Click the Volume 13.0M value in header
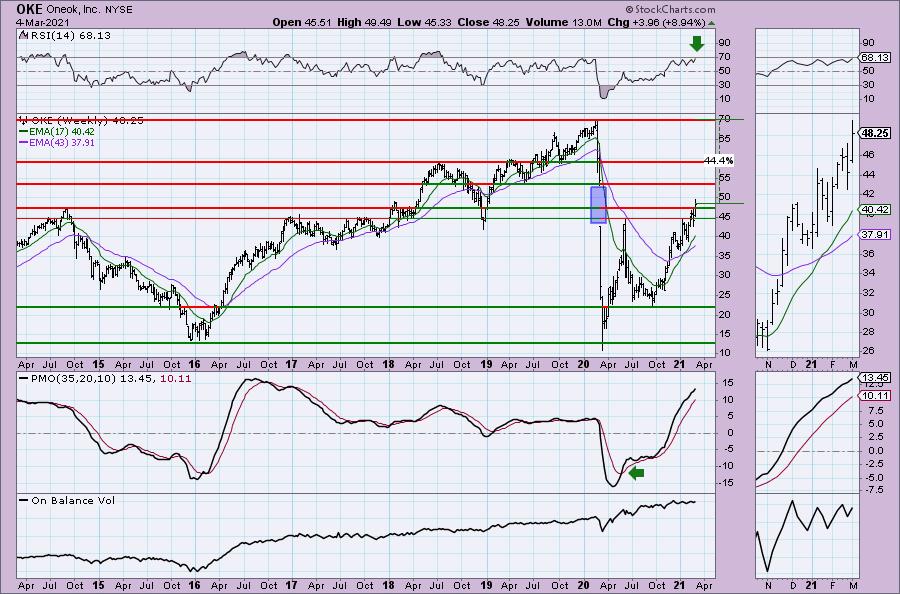The image size is (900, 594). tap(563, 22)
